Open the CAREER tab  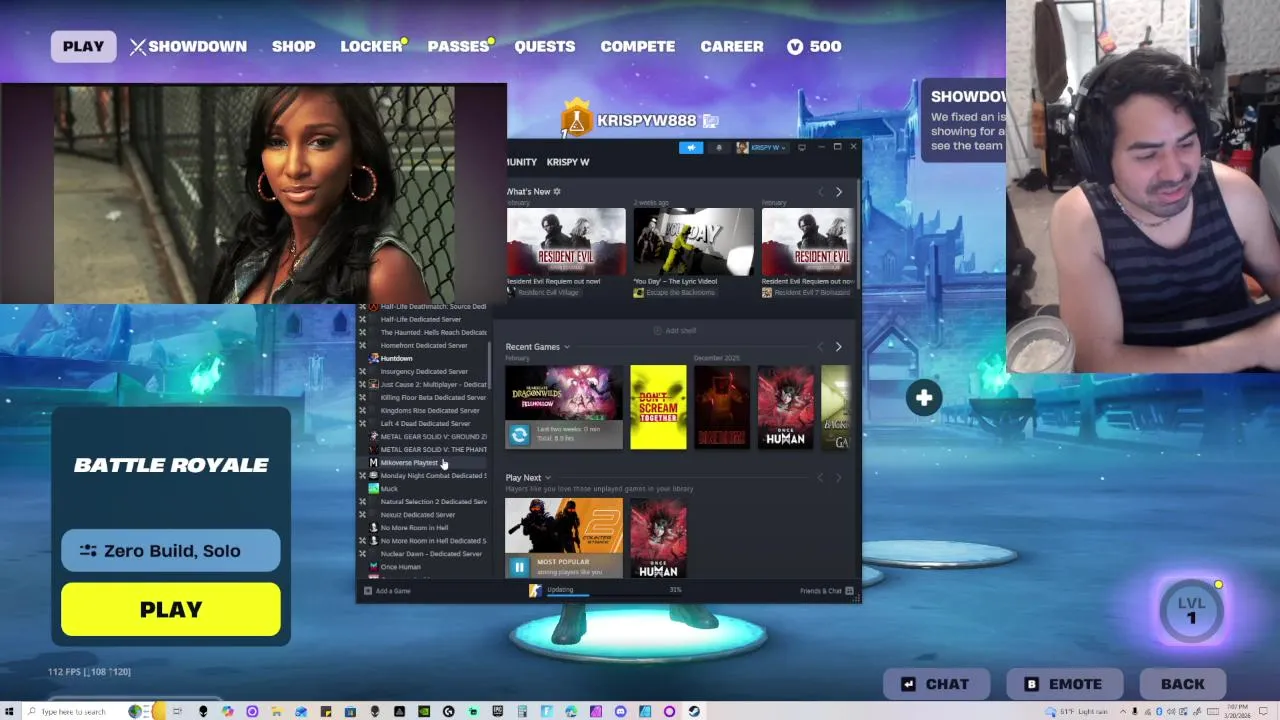(732, 47)
